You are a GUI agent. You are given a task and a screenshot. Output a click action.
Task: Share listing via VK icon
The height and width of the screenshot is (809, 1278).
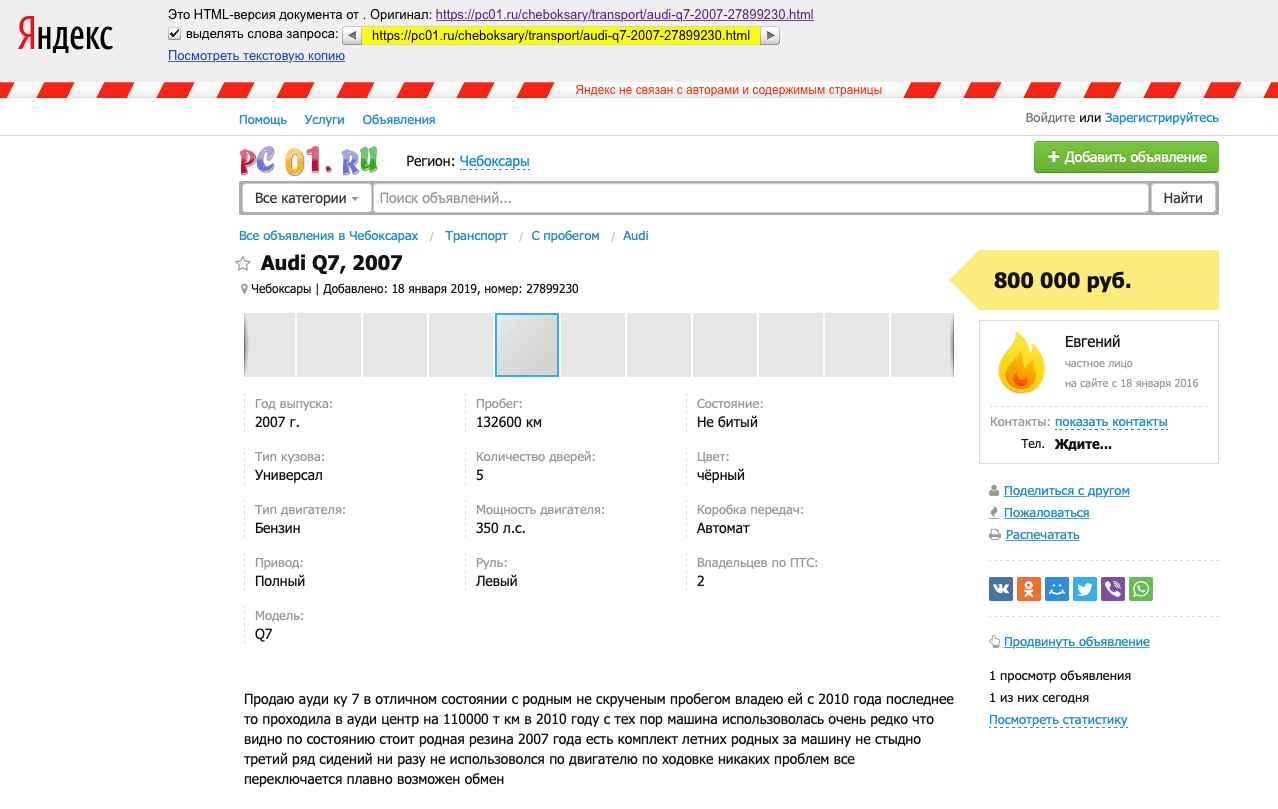(1001, 589)
